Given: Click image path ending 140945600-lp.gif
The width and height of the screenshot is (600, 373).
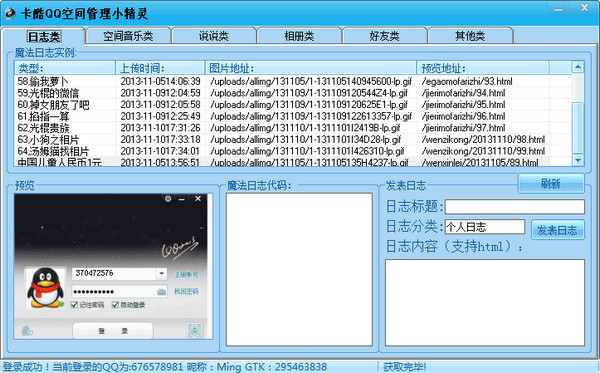Looking at the screenshot, I should (311, 81).
